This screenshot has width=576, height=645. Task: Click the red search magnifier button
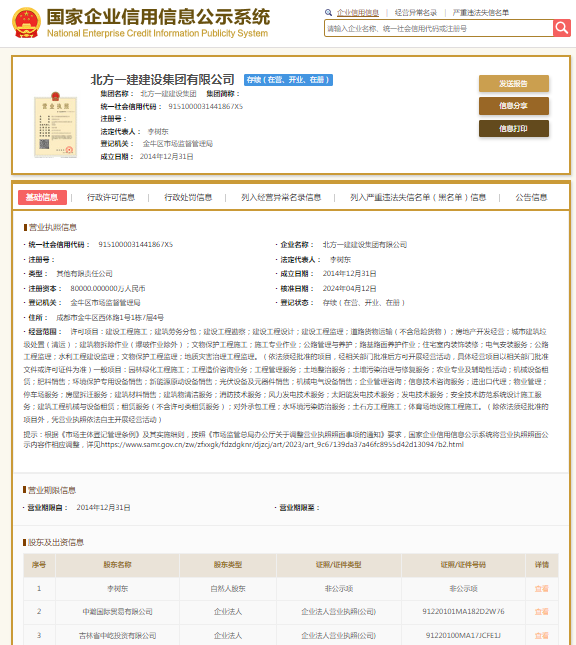[562, 28]
